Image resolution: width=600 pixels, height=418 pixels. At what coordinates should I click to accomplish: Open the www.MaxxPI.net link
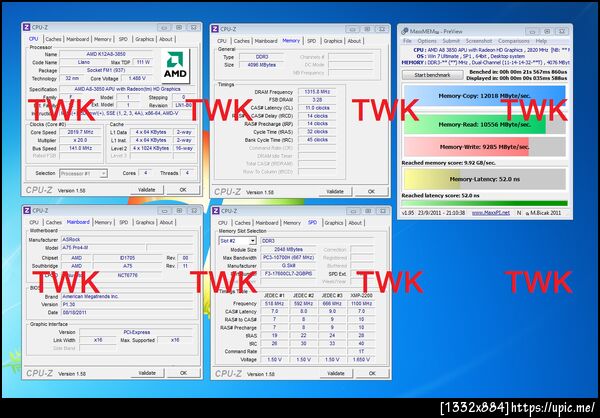491,213
